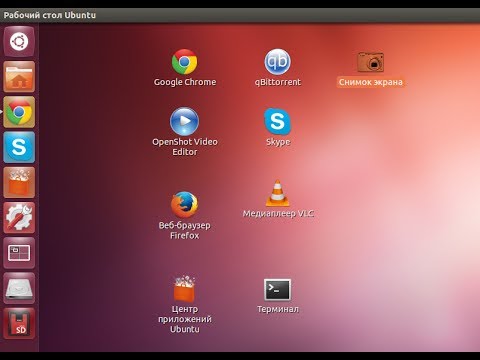Launch Skype from the launcher sidebar
The width and height of the screenshot is (480, 360).
click(x=19, y=147)
